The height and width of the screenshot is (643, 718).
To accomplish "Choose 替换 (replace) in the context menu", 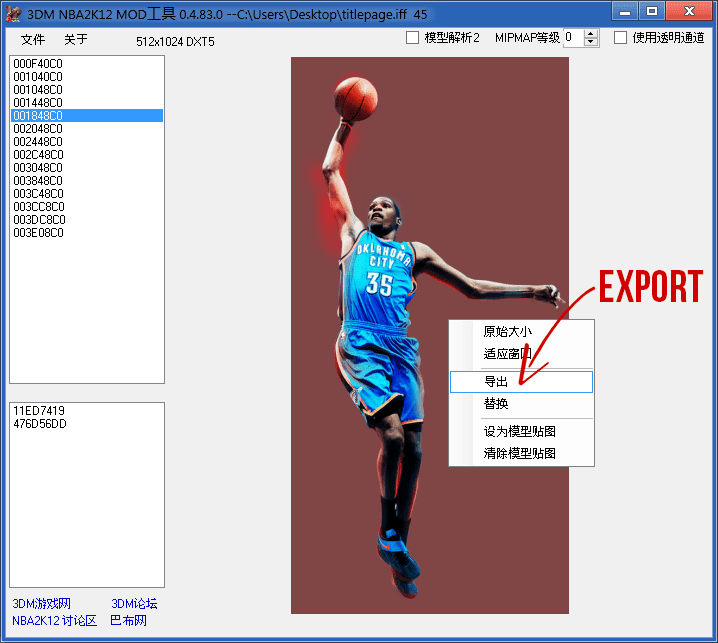I will point(521,403).
